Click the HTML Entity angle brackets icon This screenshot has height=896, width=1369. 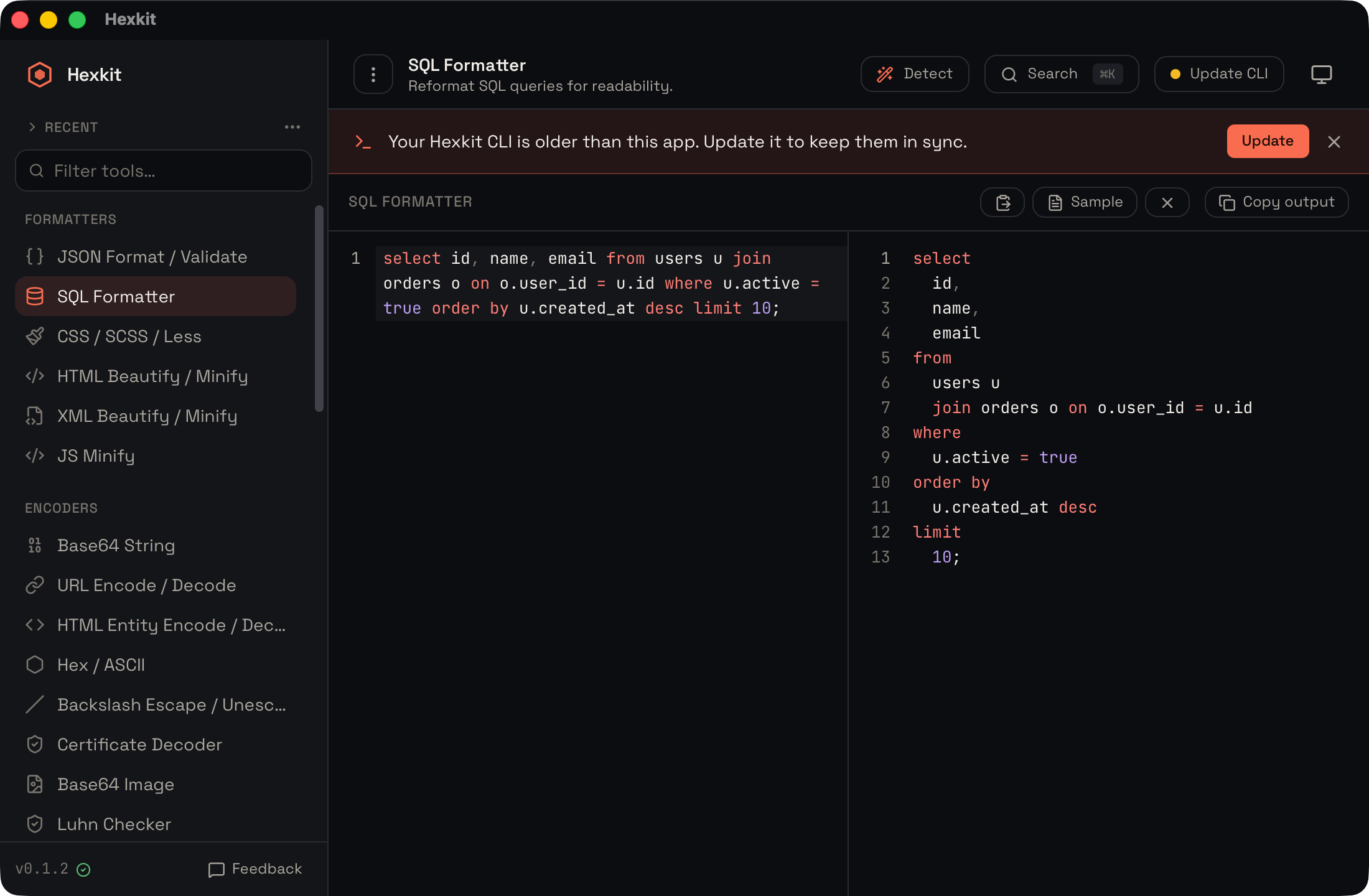pyautogui.click(x=35, y=625)
